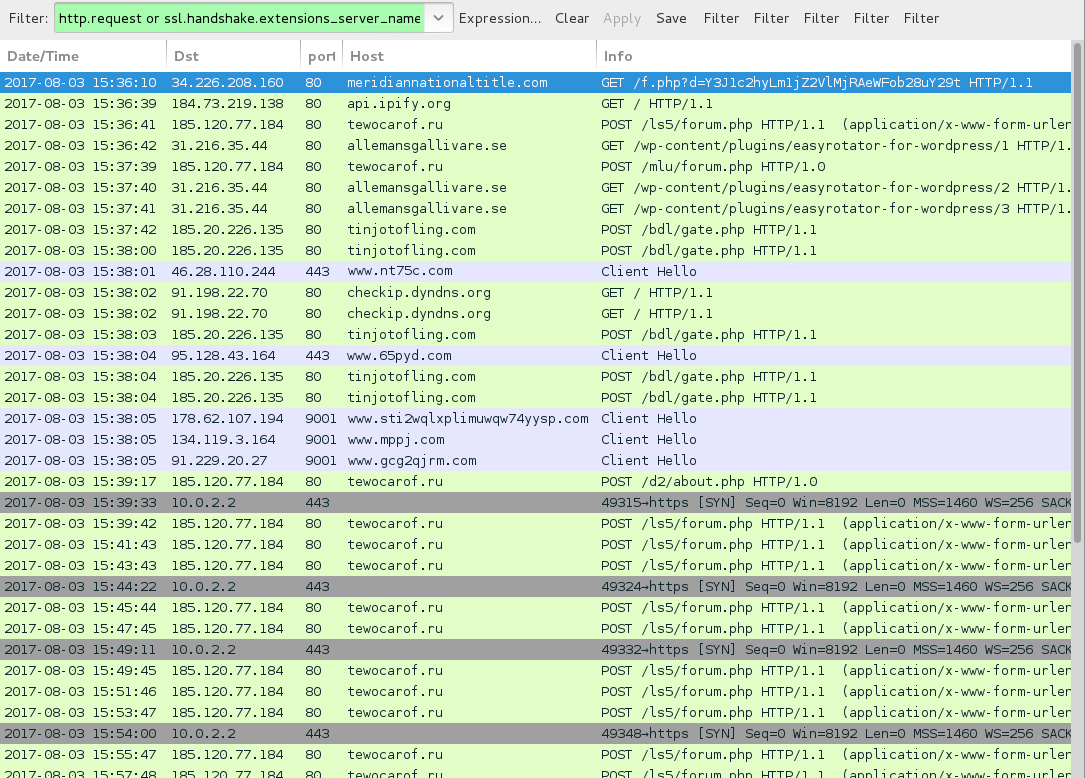Click the 15:36:41 tewocarof.ru ls5/forum.php row
The height and width of the screenshot is (778, 1085).
pyautogui.click(x=536, y=125)
